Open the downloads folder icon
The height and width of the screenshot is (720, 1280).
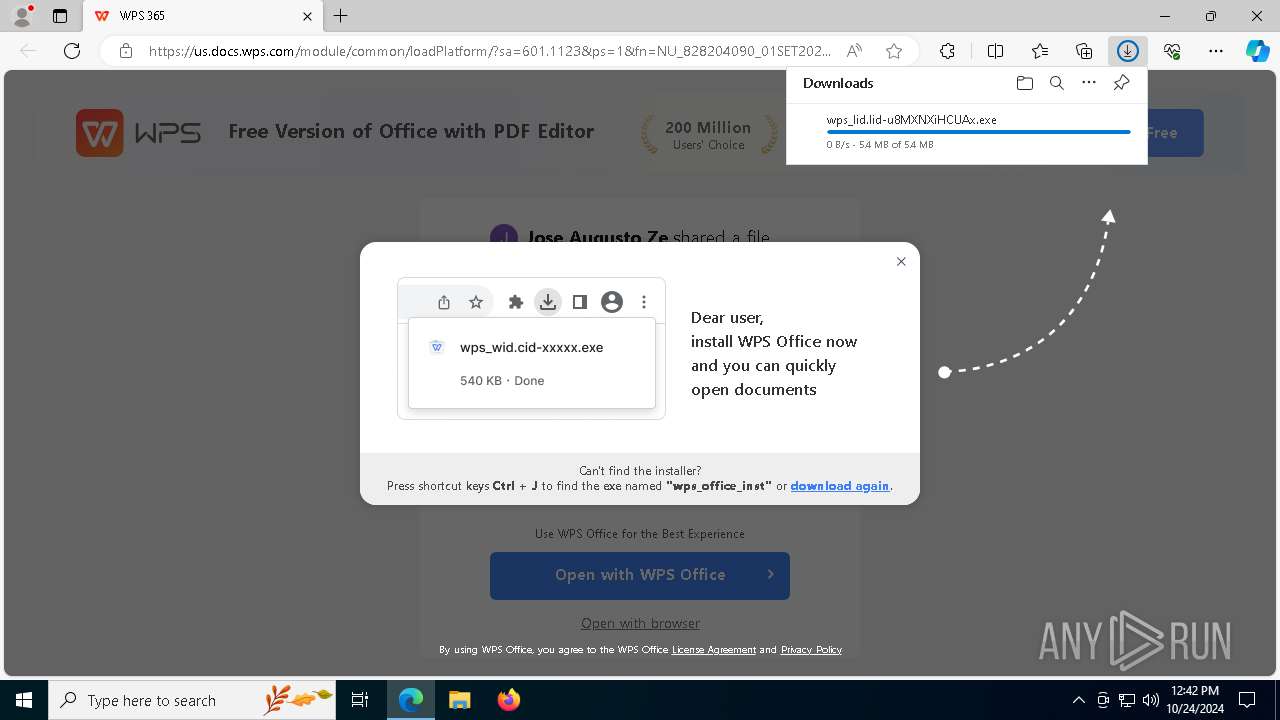pos(1024,83)
